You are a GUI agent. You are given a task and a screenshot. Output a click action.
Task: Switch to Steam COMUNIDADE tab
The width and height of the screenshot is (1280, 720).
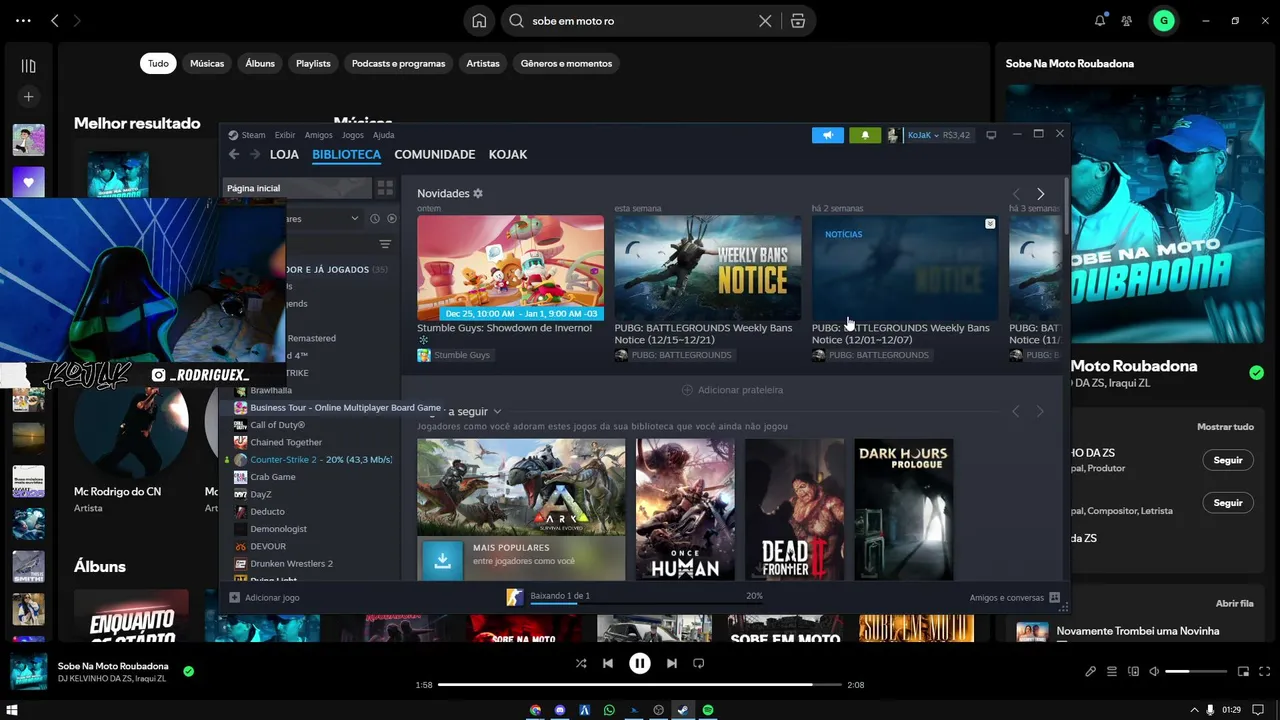434,154
